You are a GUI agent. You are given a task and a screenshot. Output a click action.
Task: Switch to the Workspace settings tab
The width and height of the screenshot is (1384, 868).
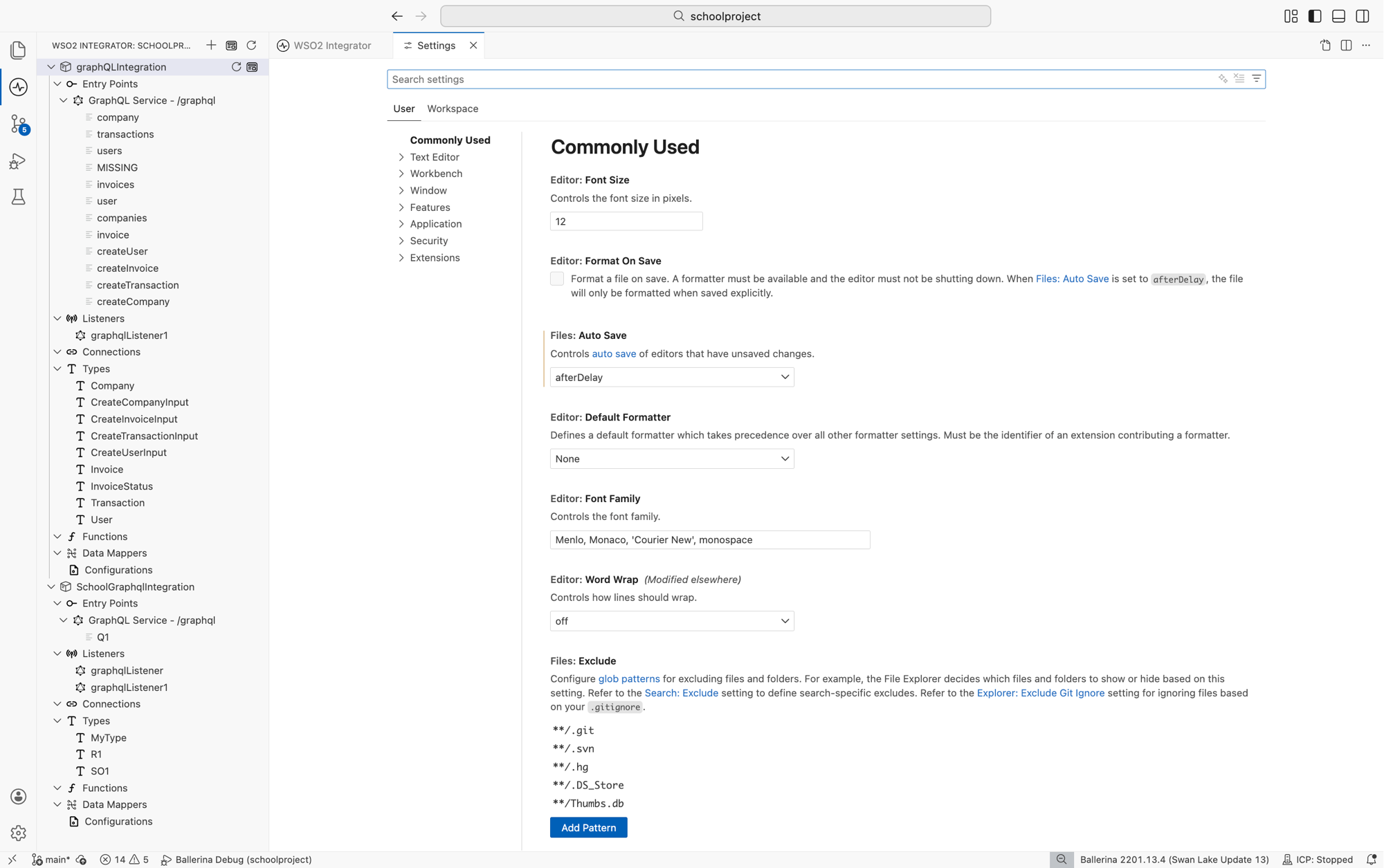(x=453, y=109)
